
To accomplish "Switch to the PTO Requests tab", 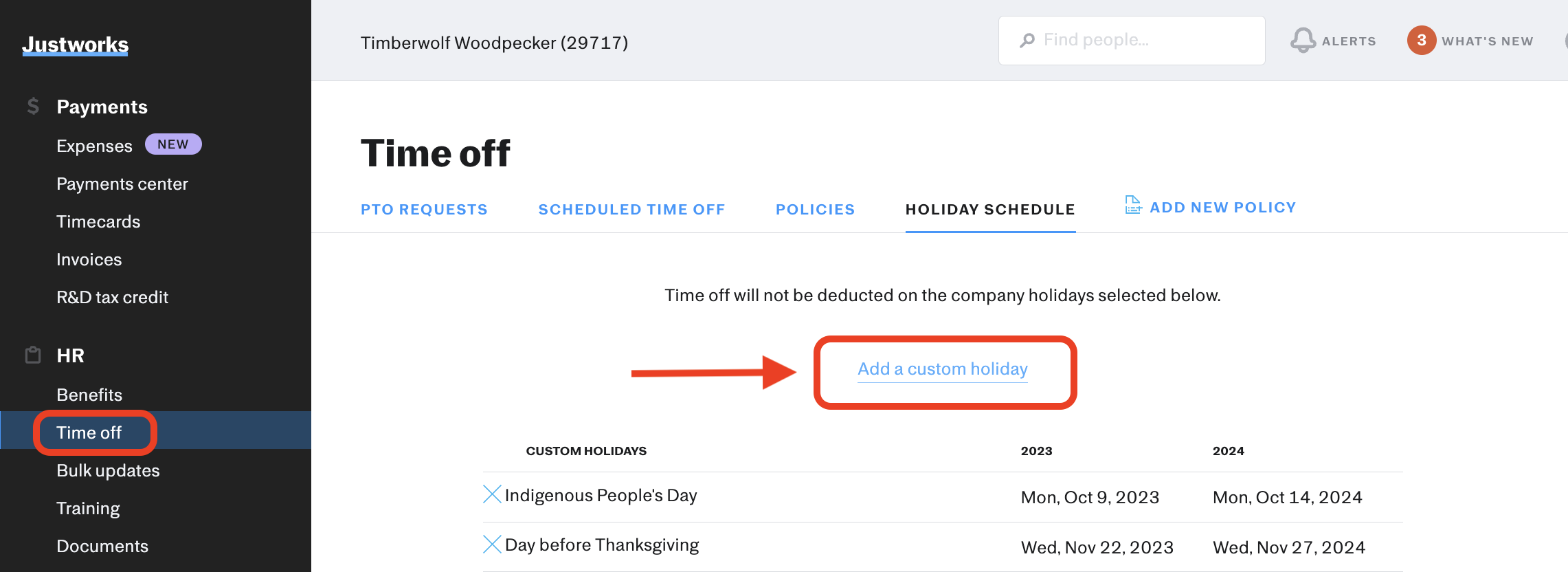I will tap(424, 210).
